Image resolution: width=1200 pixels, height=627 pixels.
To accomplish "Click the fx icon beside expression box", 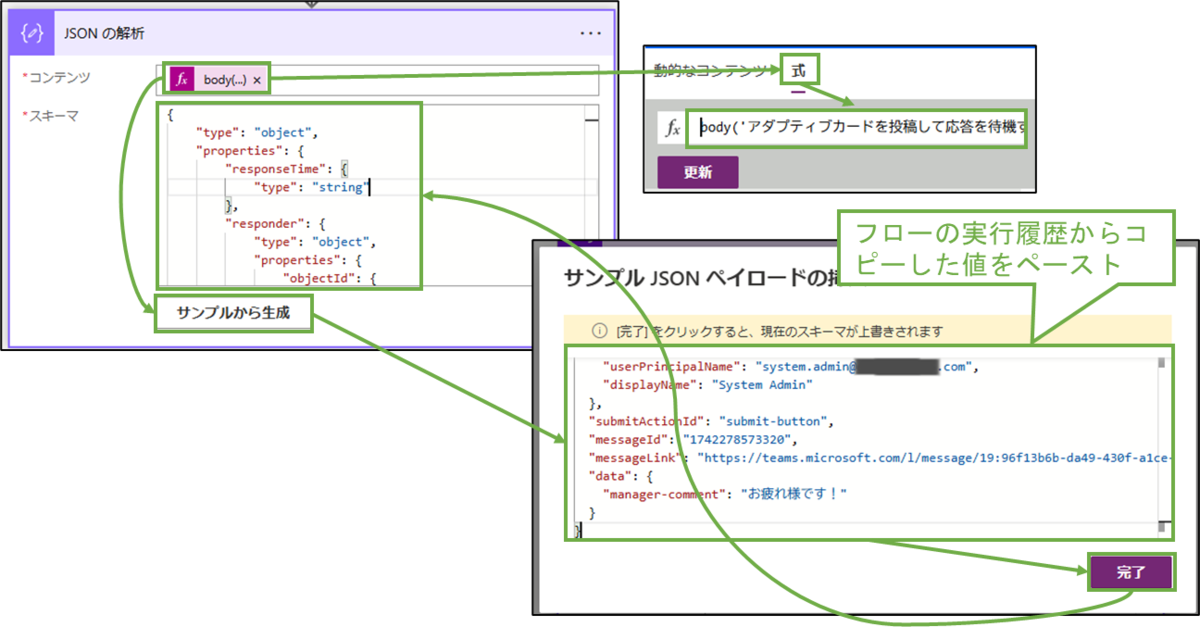I will (x=673, y=128).
